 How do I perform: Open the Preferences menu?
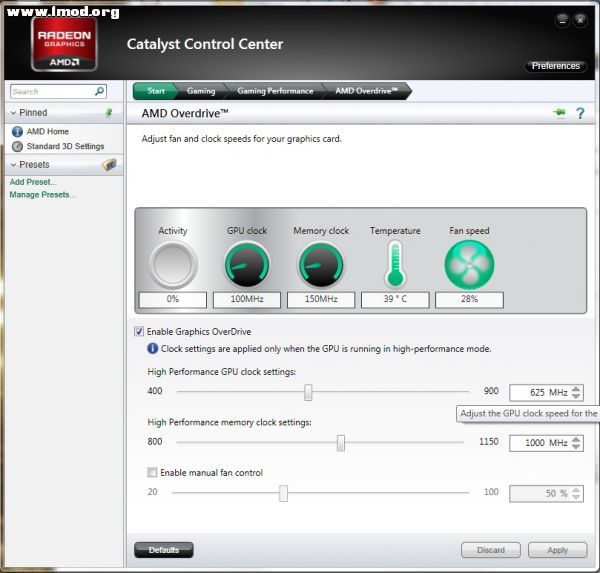click(x=555, y=66)
